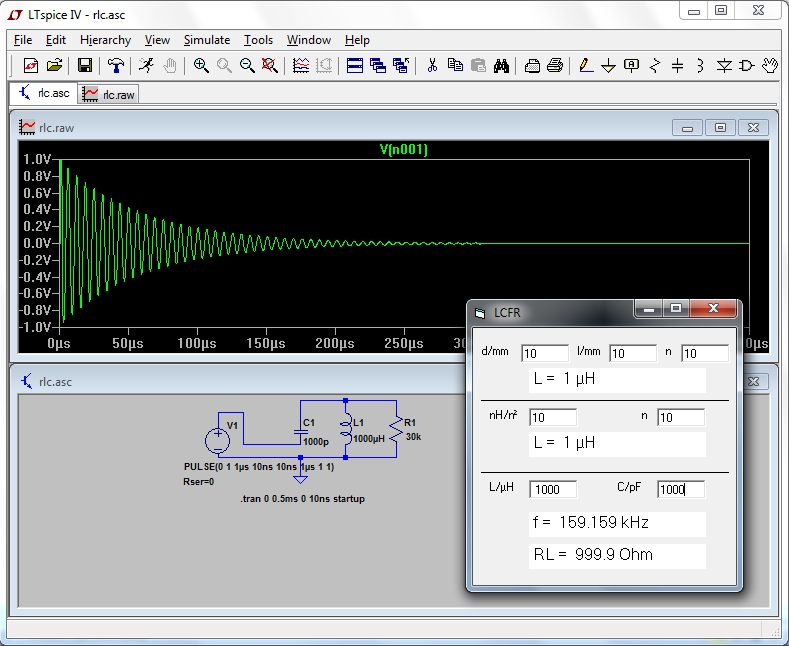Open the Control Panel hammer icon
This screenshot has width=789, height=646.
click(x=117, y=66)
